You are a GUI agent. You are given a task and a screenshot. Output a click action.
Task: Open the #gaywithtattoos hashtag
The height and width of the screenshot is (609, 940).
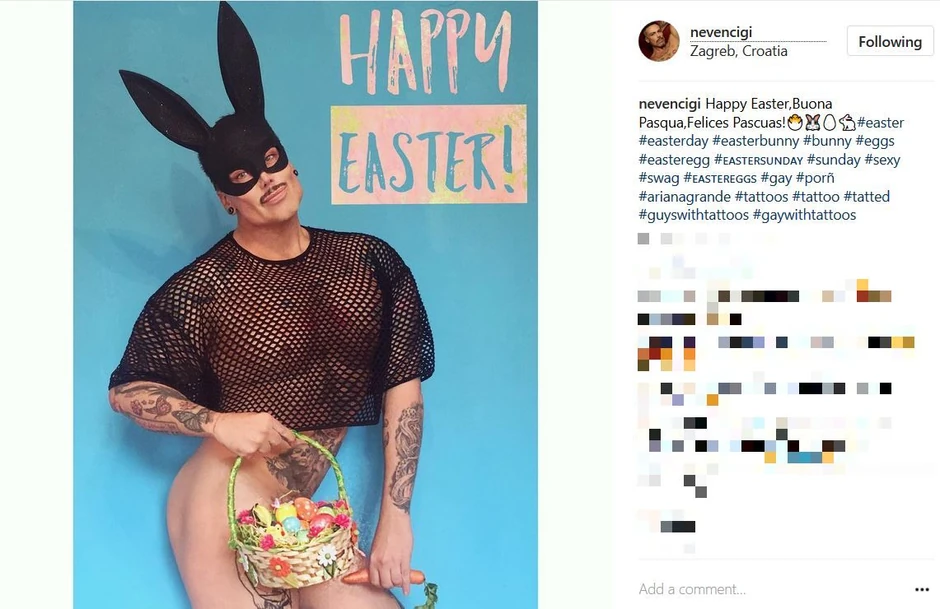coord(805,215)
